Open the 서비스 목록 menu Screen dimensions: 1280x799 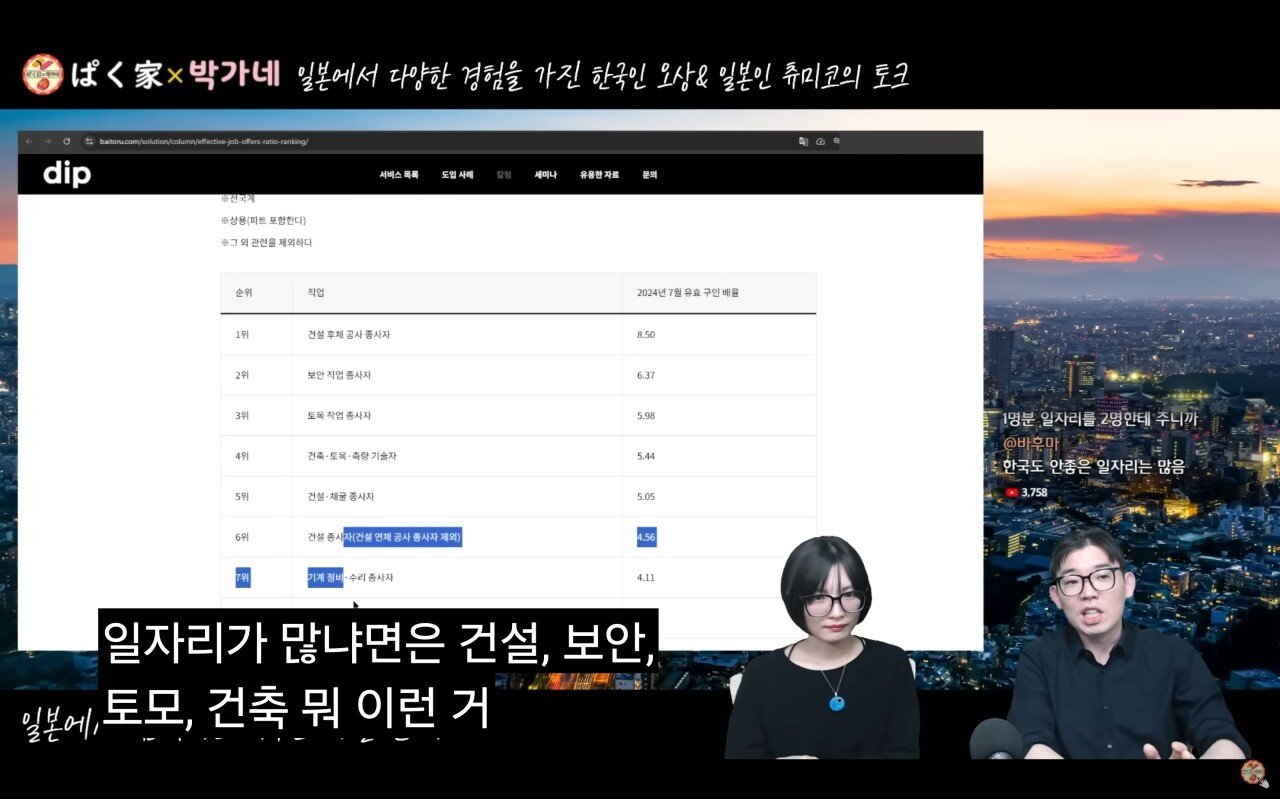coord(399,175)
